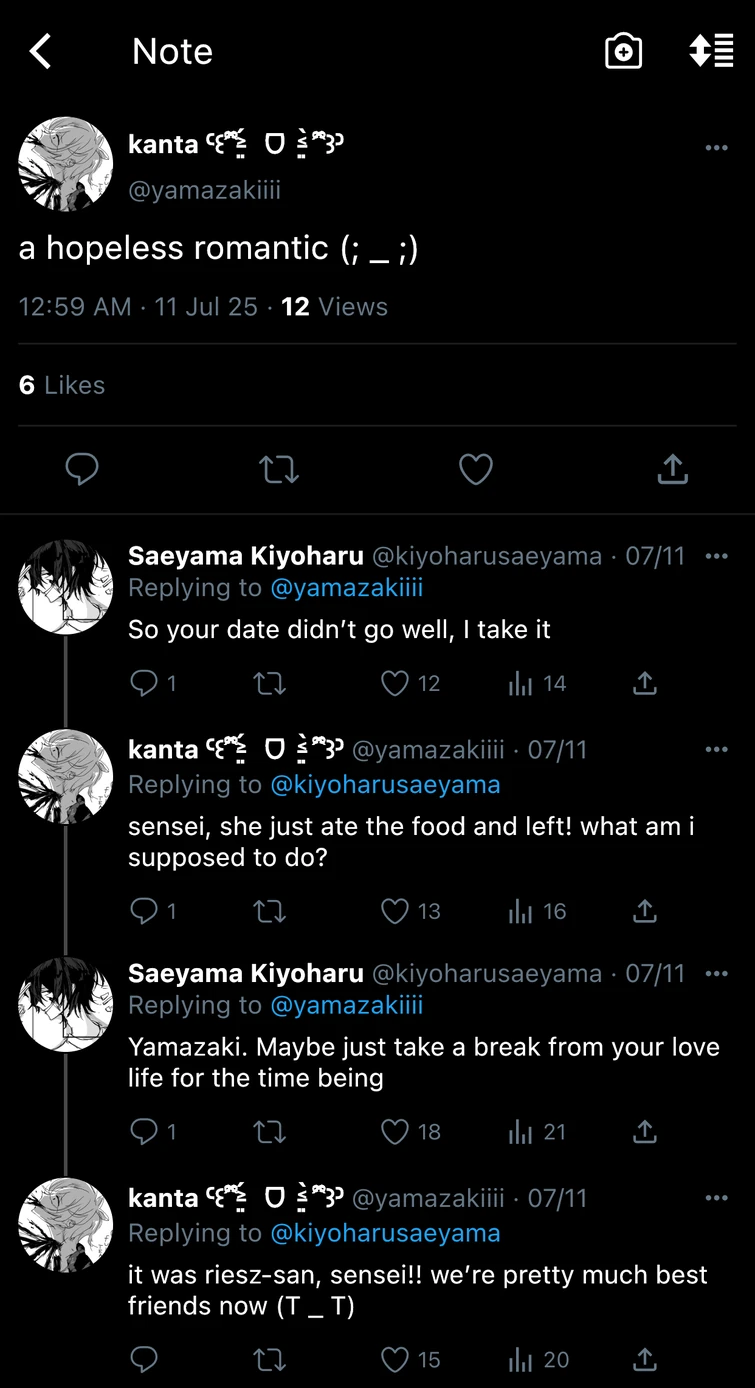Tap the back arrow in header

click(x=40, y=51)
